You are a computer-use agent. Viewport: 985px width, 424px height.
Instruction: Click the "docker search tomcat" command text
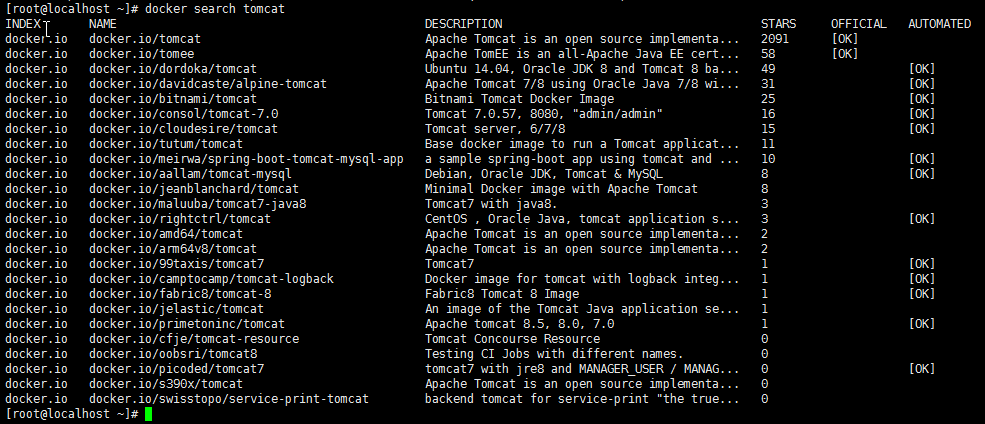coord(215,8)
